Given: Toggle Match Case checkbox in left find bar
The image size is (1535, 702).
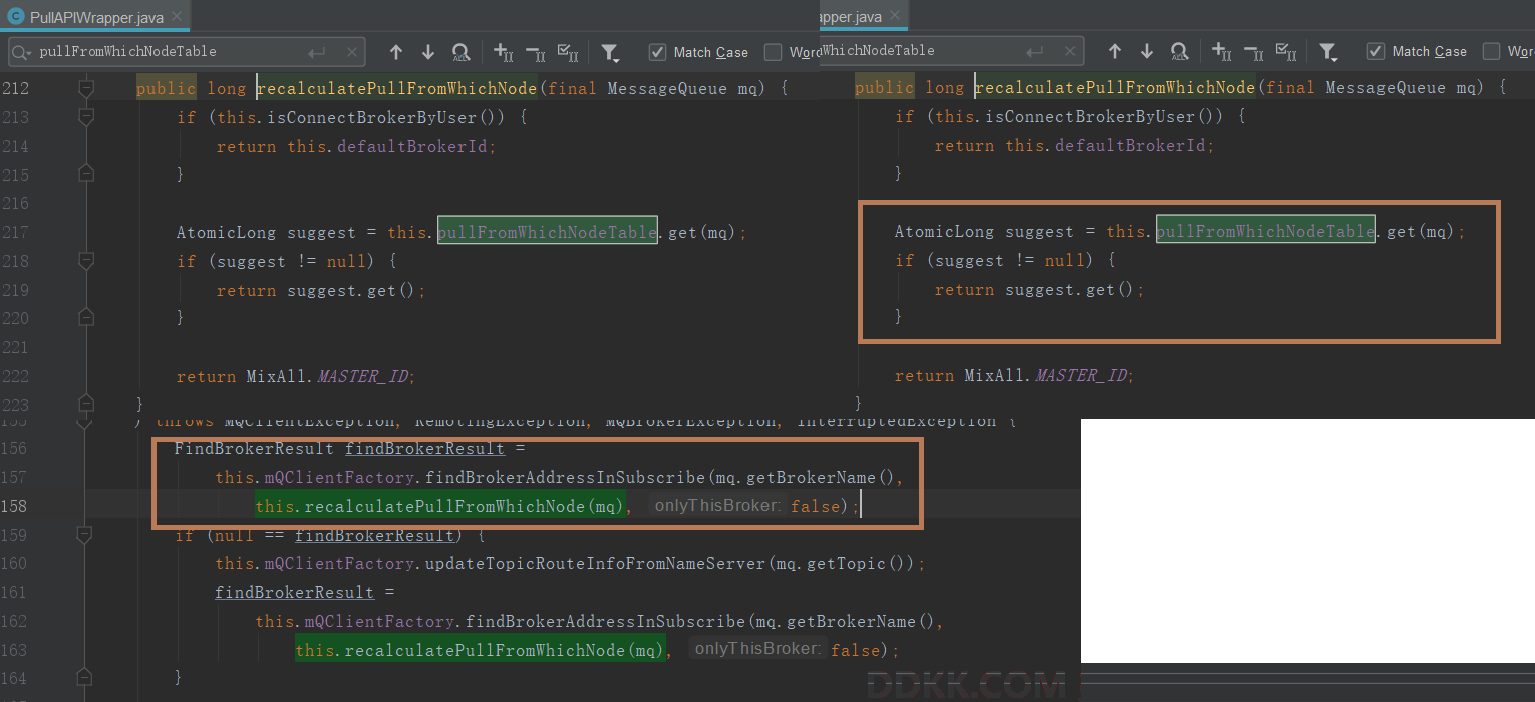Looking at the screenshot, I should tap(657, 52).
